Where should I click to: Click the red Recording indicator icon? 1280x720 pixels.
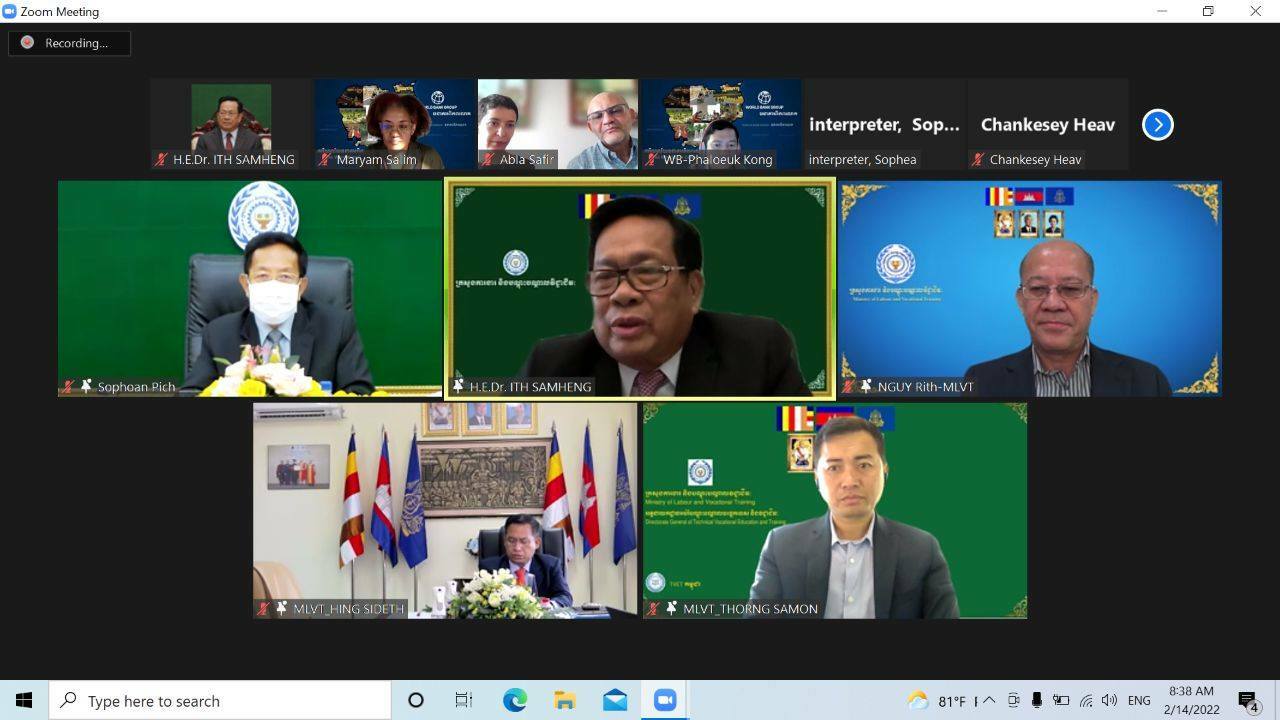[x=27, y=43]
